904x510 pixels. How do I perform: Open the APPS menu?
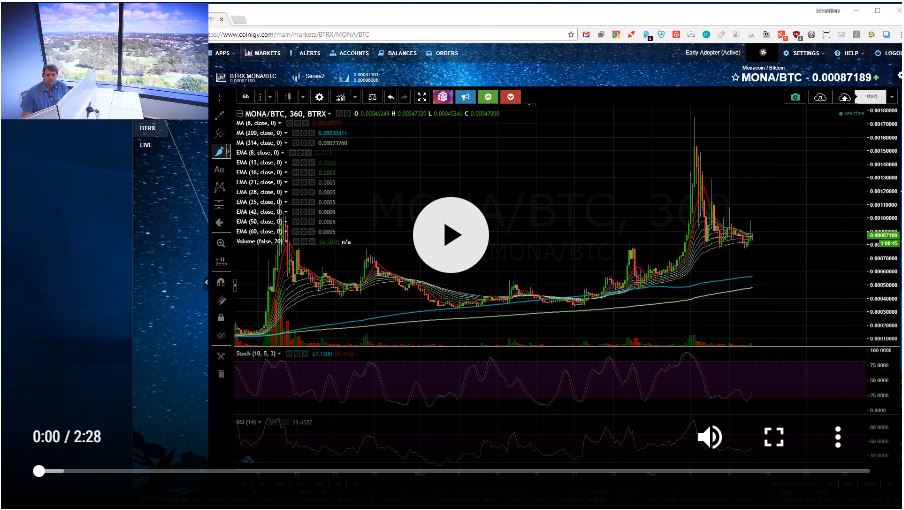223,53
